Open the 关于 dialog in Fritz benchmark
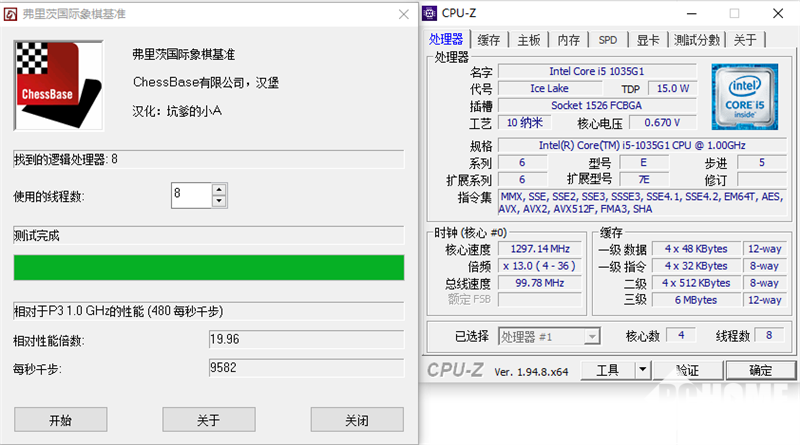This screenshot has width=800, height=445. pyautogui.click(x=209, y=420)
